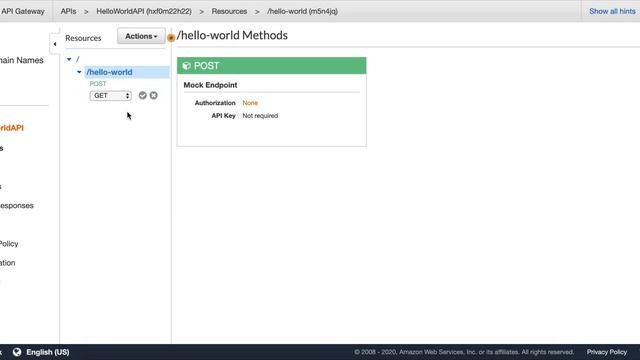The height and width of the screenshot is (360, 640).
Task: Click the Amazon Web Services copyright text
Action: click(464, 352)
